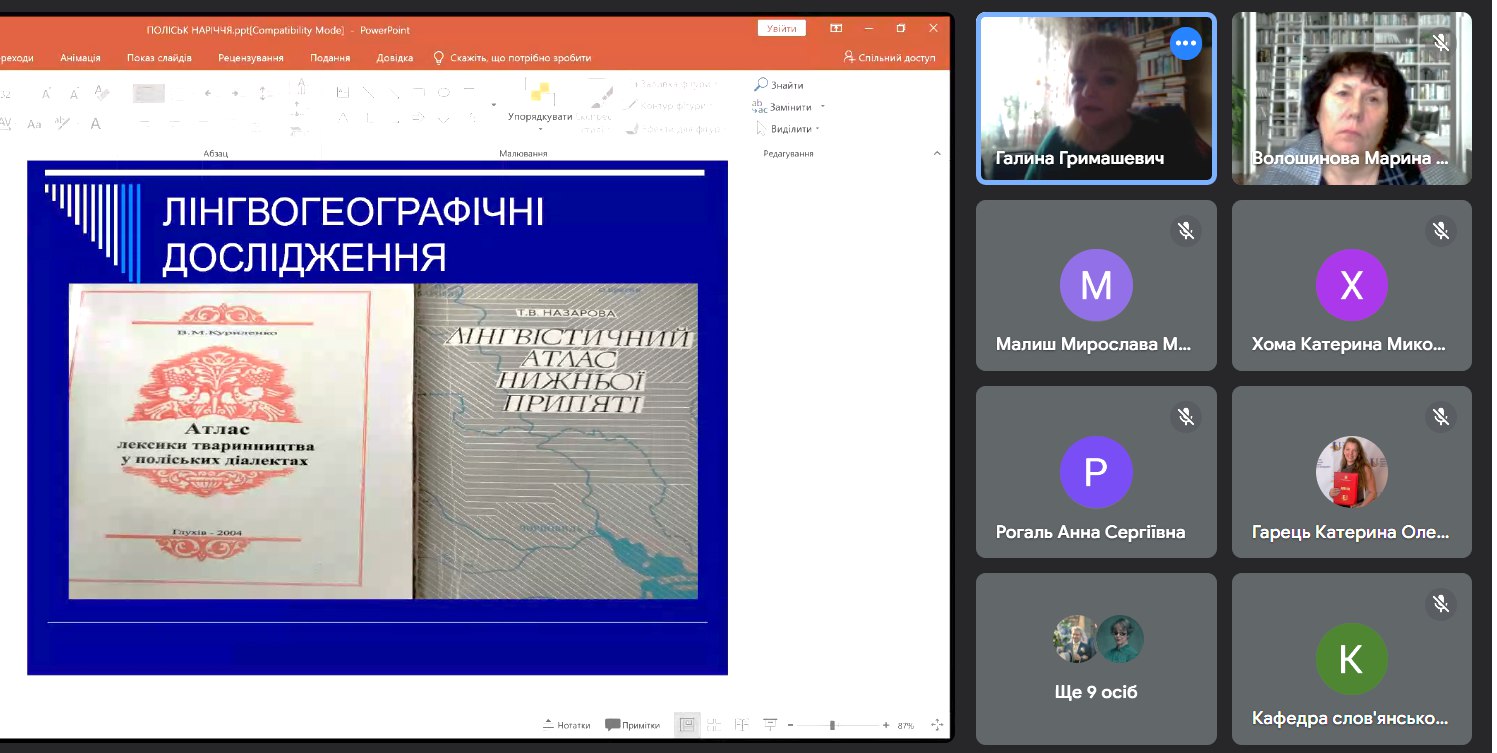
Task: Switch to Slide Sorter view
Action: tap(714, 725)
